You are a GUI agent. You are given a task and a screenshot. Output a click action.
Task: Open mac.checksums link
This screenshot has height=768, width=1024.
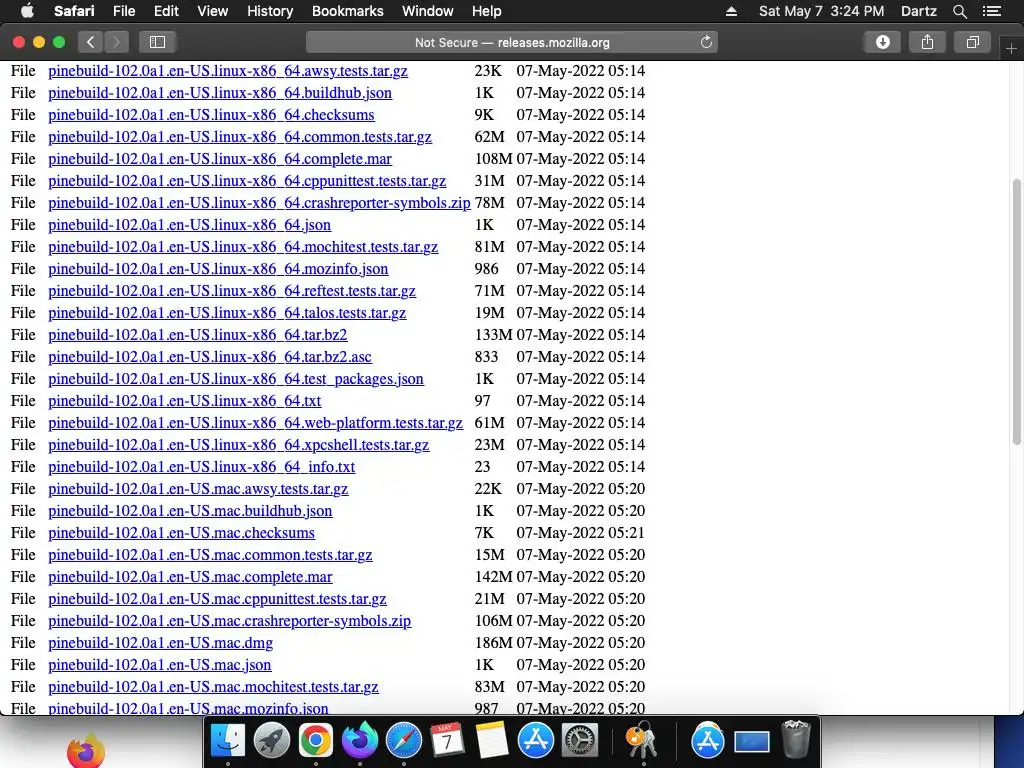pyautogui.click(x=182, y=533)
